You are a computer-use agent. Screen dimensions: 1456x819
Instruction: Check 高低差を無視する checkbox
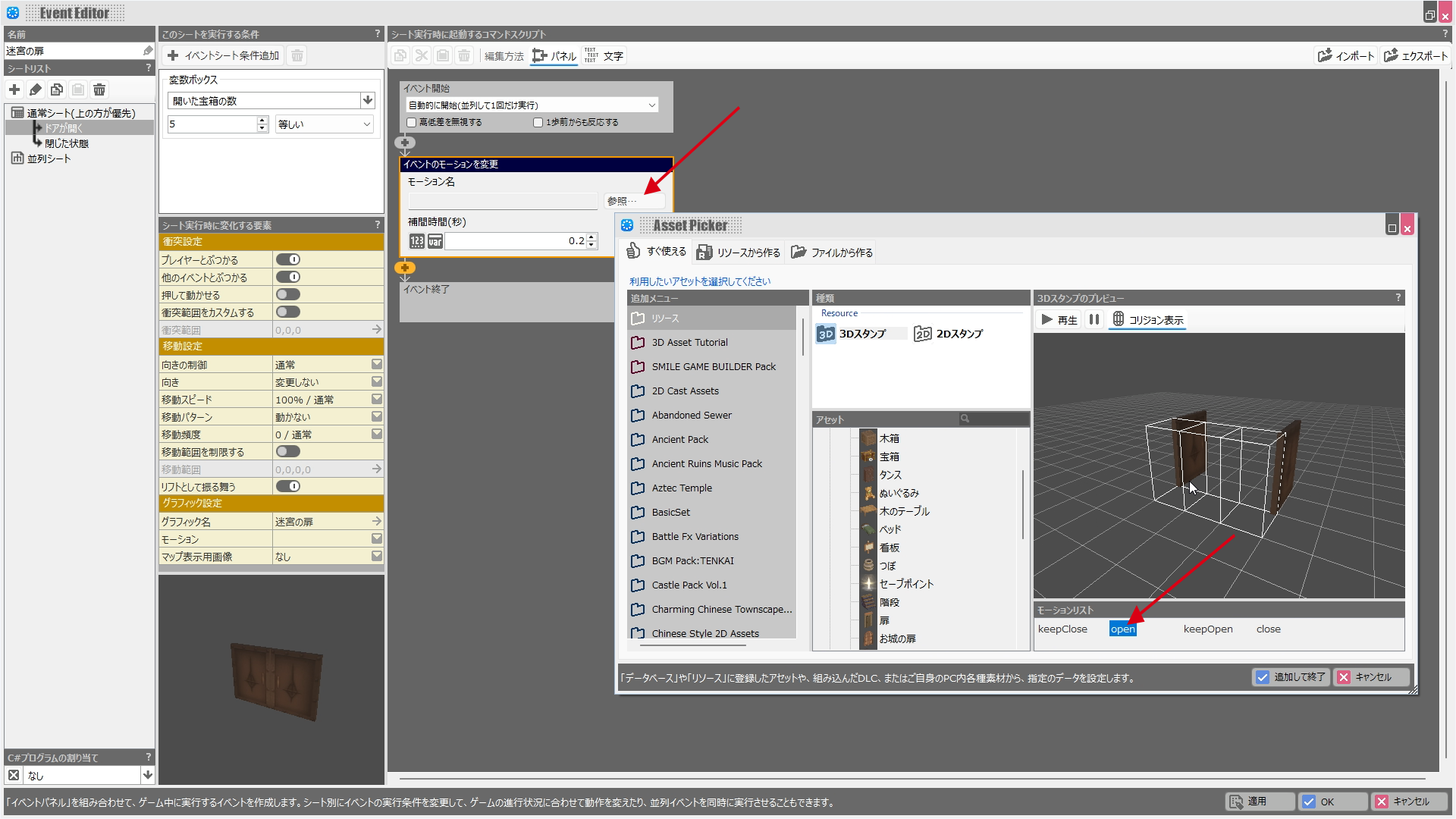click(x=412, y=122)
